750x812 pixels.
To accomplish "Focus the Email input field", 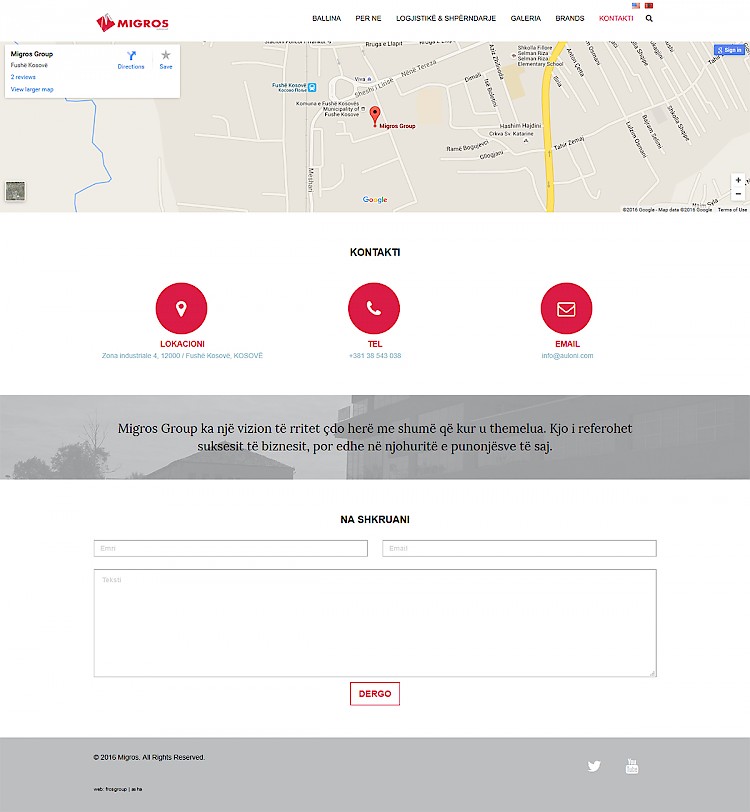I will 520,548.
